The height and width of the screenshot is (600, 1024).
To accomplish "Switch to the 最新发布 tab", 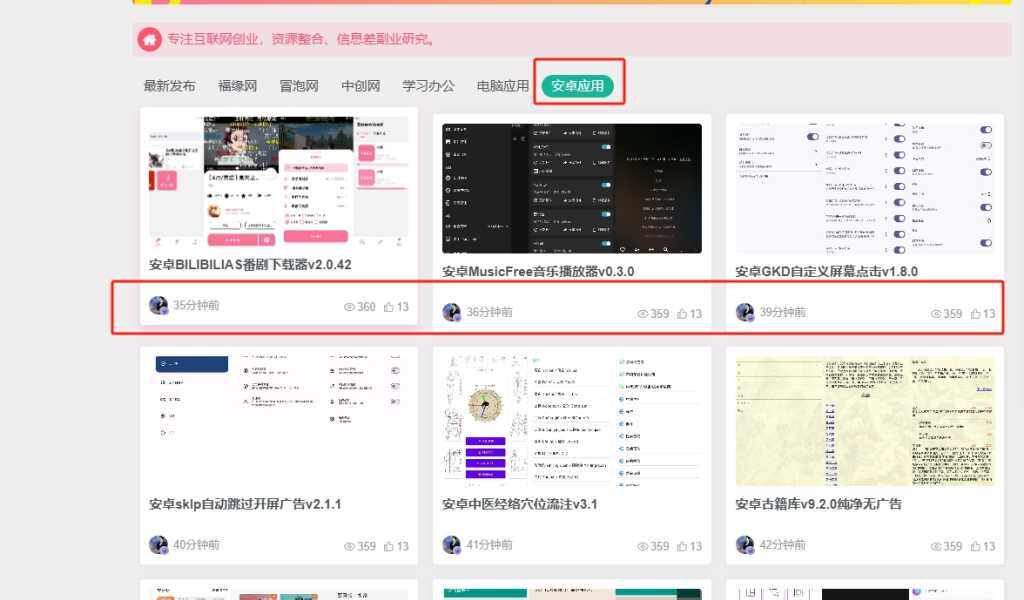I will 169,86.
